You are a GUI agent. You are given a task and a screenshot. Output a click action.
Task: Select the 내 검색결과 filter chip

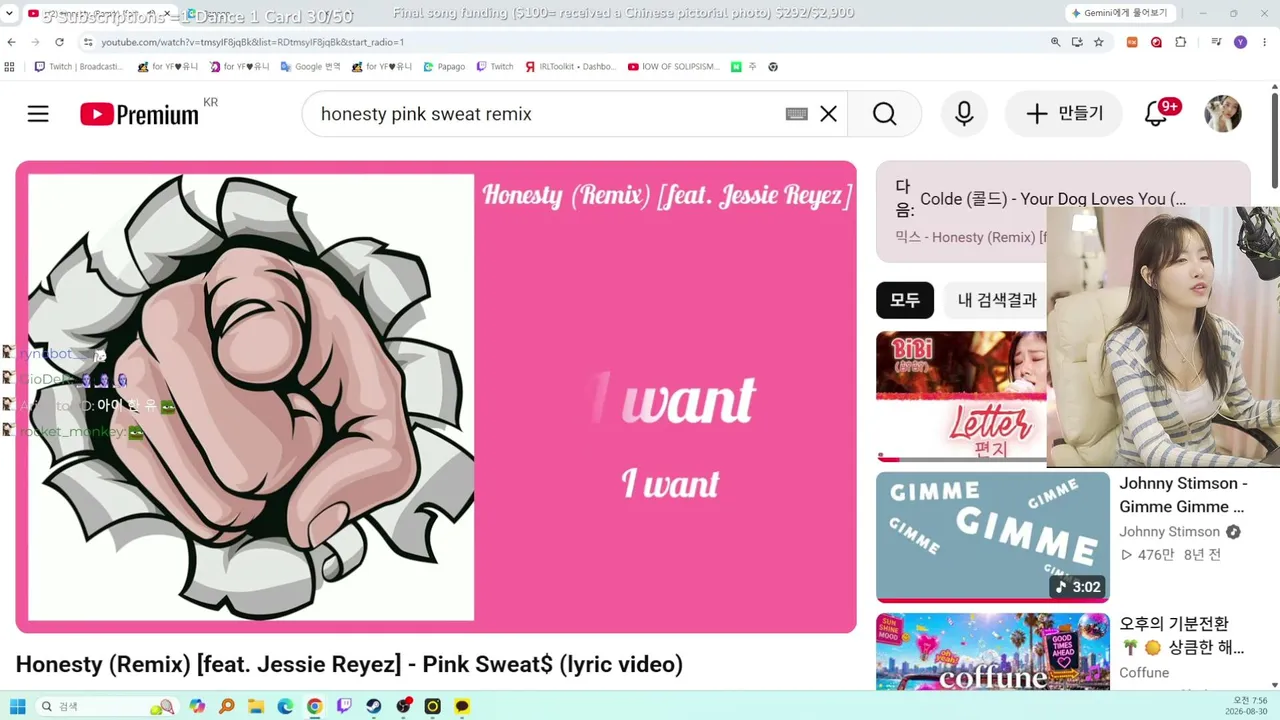coord(996,300)
